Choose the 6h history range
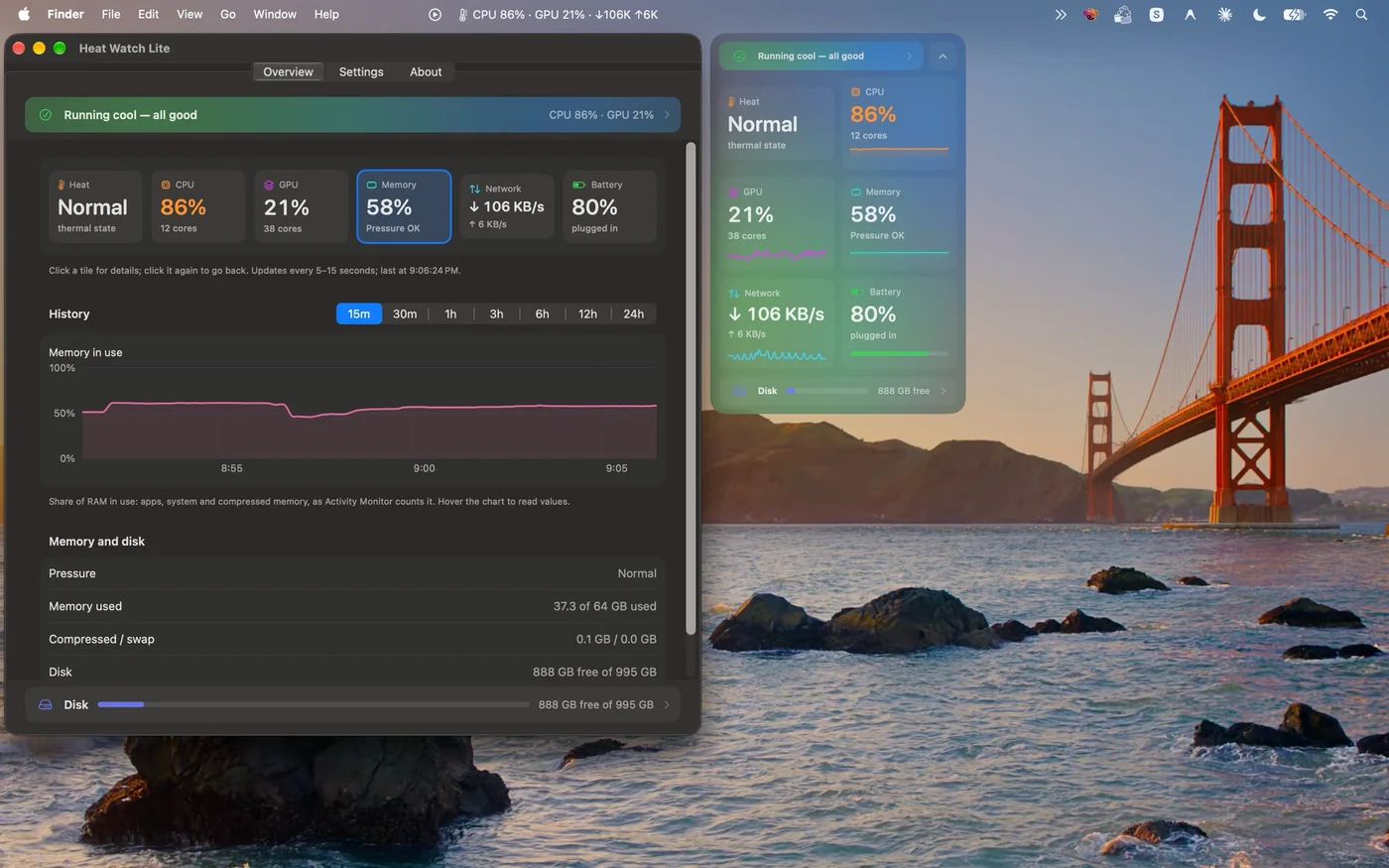1389x868 pixels. pyautogui.click(x=542, y=313)
